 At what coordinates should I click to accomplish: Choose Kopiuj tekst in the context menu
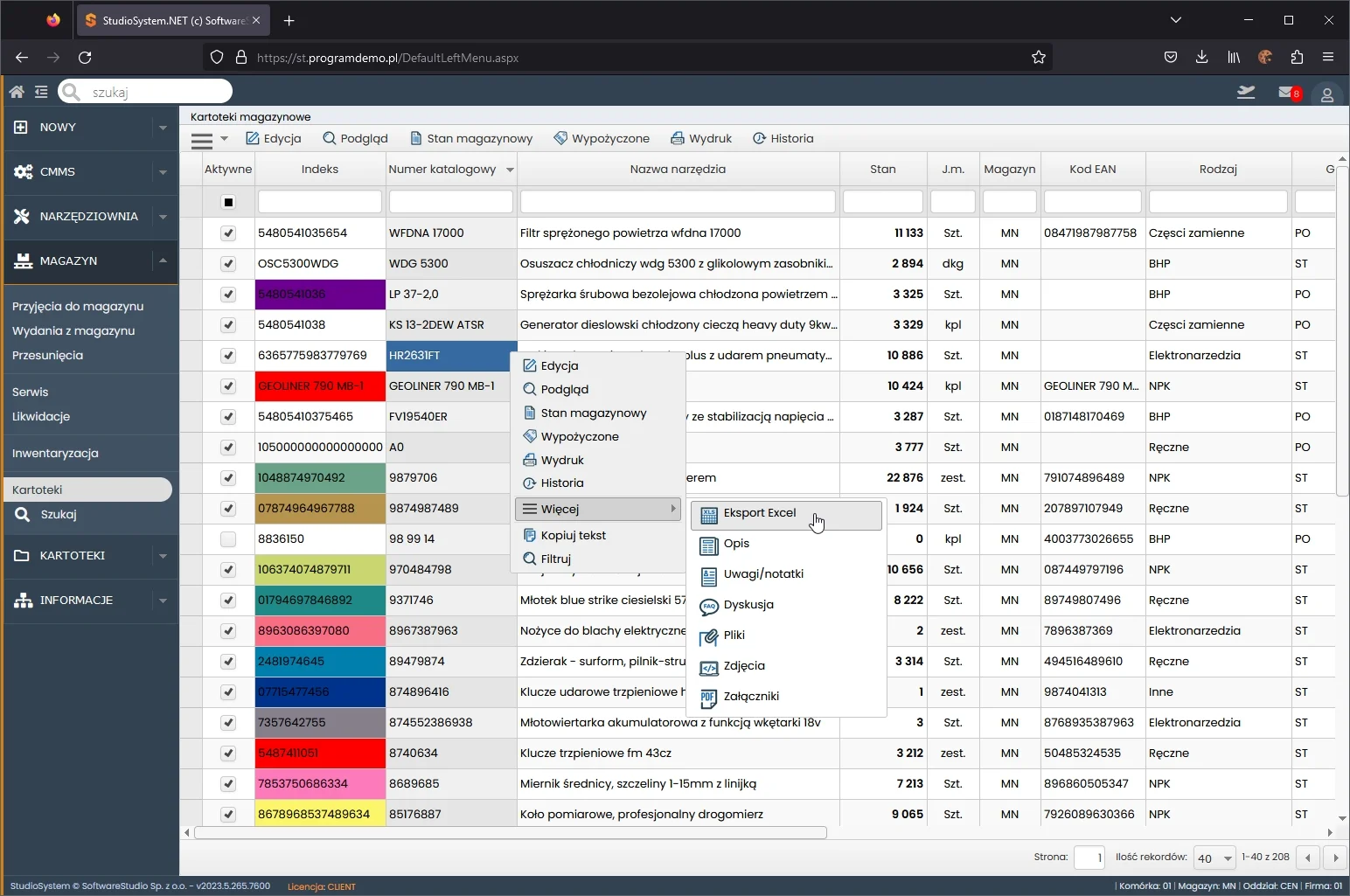pos(573,535)
